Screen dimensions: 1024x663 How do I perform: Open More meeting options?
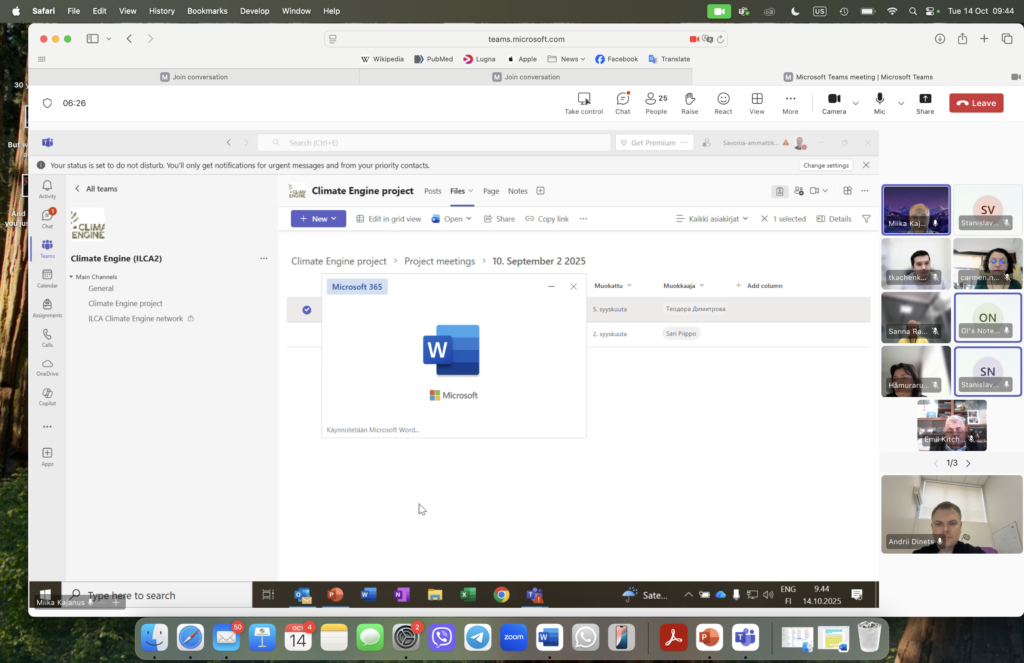tap(790, 102)
